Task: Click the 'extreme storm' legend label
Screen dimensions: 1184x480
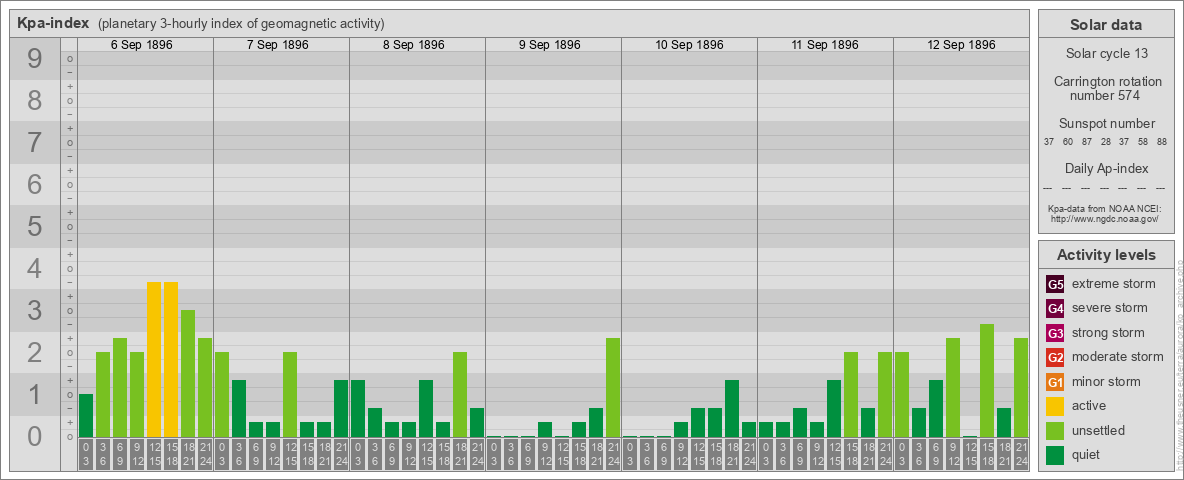Action: [x=1114, y=284]
